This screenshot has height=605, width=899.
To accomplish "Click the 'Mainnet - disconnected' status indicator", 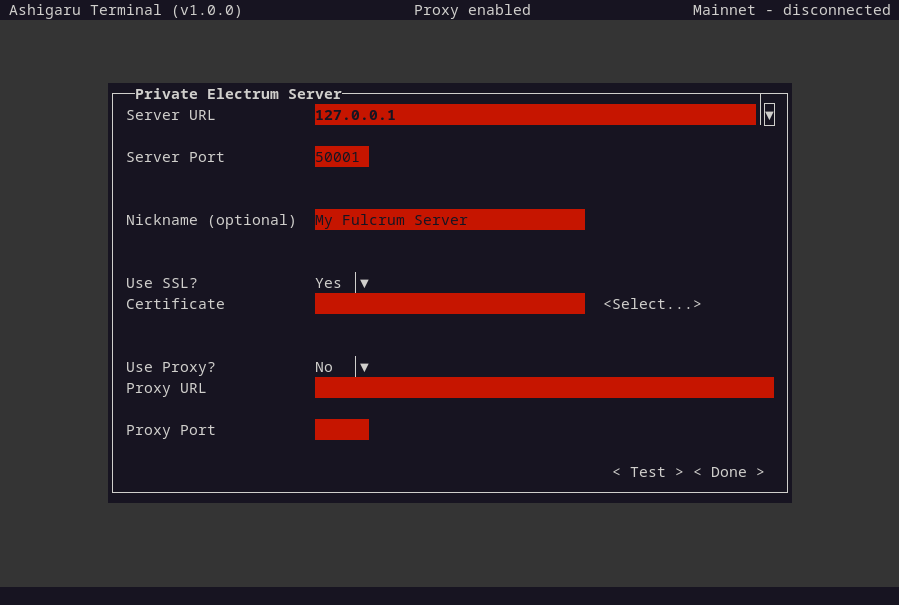I will point(791,10).
